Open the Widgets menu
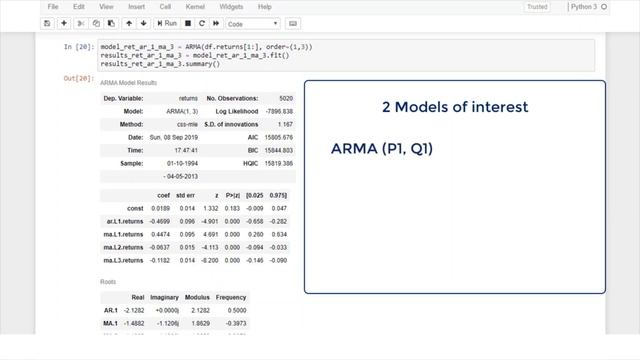The image size is (640, 360). [x=231, y=7]
